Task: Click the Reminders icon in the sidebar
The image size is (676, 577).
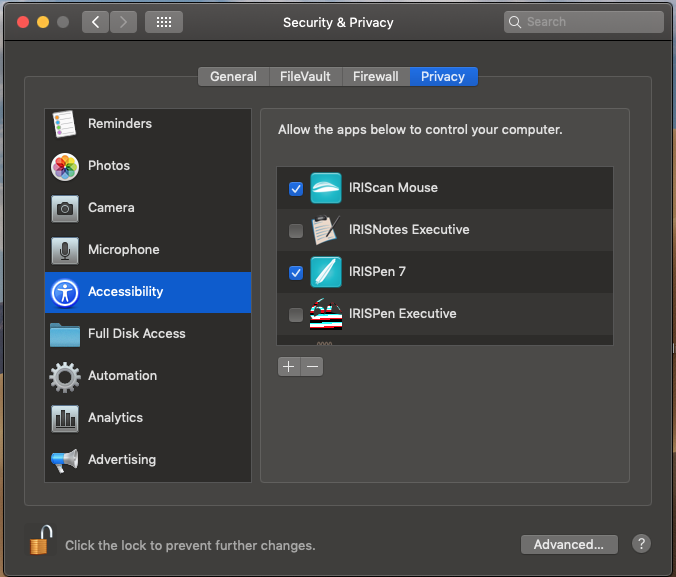Action: 65,124
